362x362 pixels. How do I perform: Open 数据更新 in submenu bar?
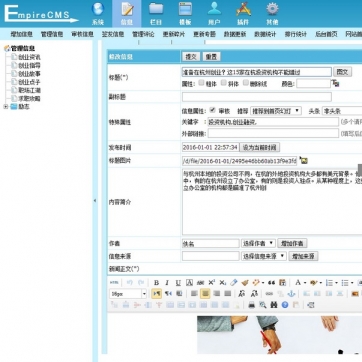(235, 34)
